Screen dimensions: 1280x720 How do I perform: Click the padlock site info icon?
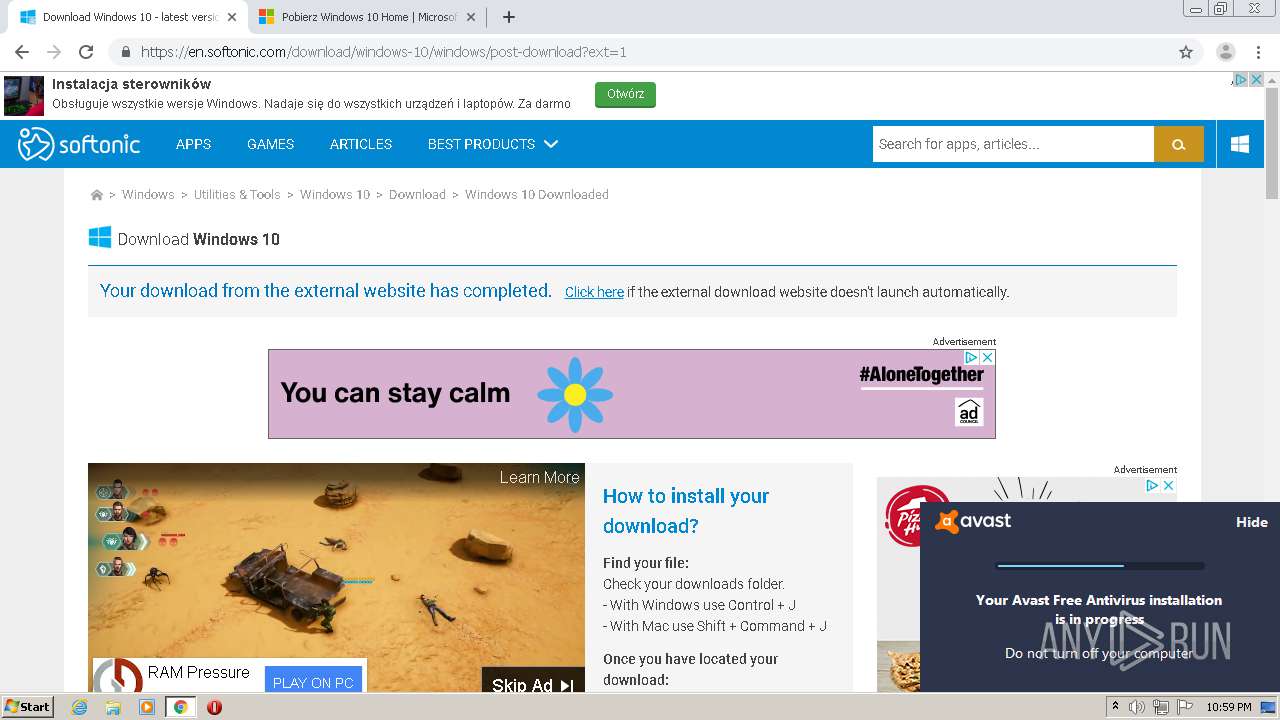pyautogui.click(x=125, y=52)
